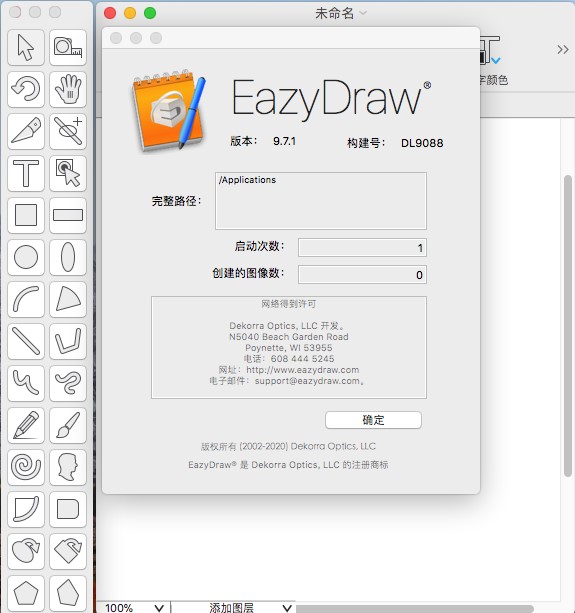Show hidden toolbar items via double chevron
Viewport: 575px width, 613px height.
pyautogui.click(x=562, y=50)
